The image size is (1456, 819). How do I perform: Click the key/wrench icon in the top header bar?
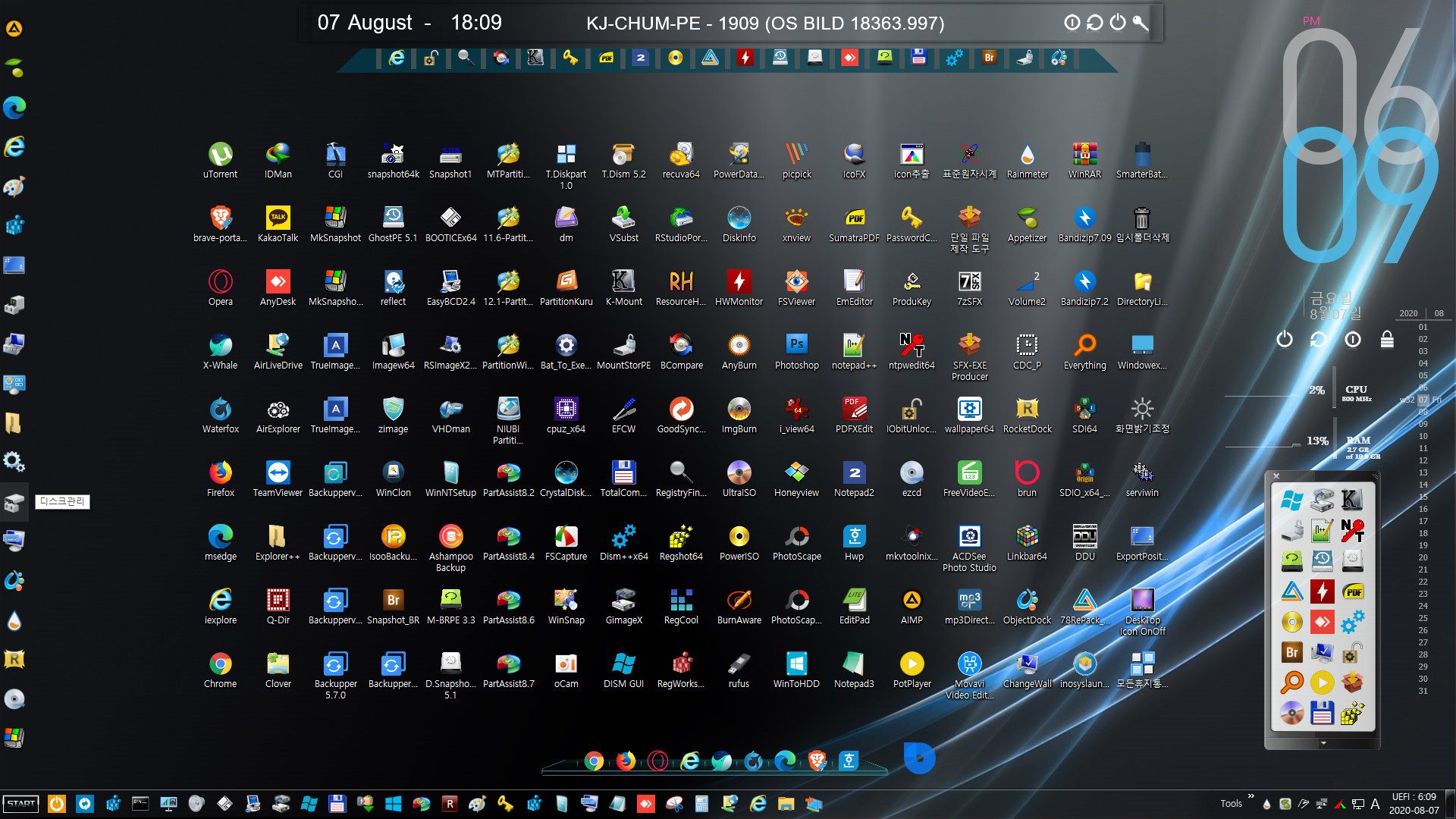(x=1140, y=23)
